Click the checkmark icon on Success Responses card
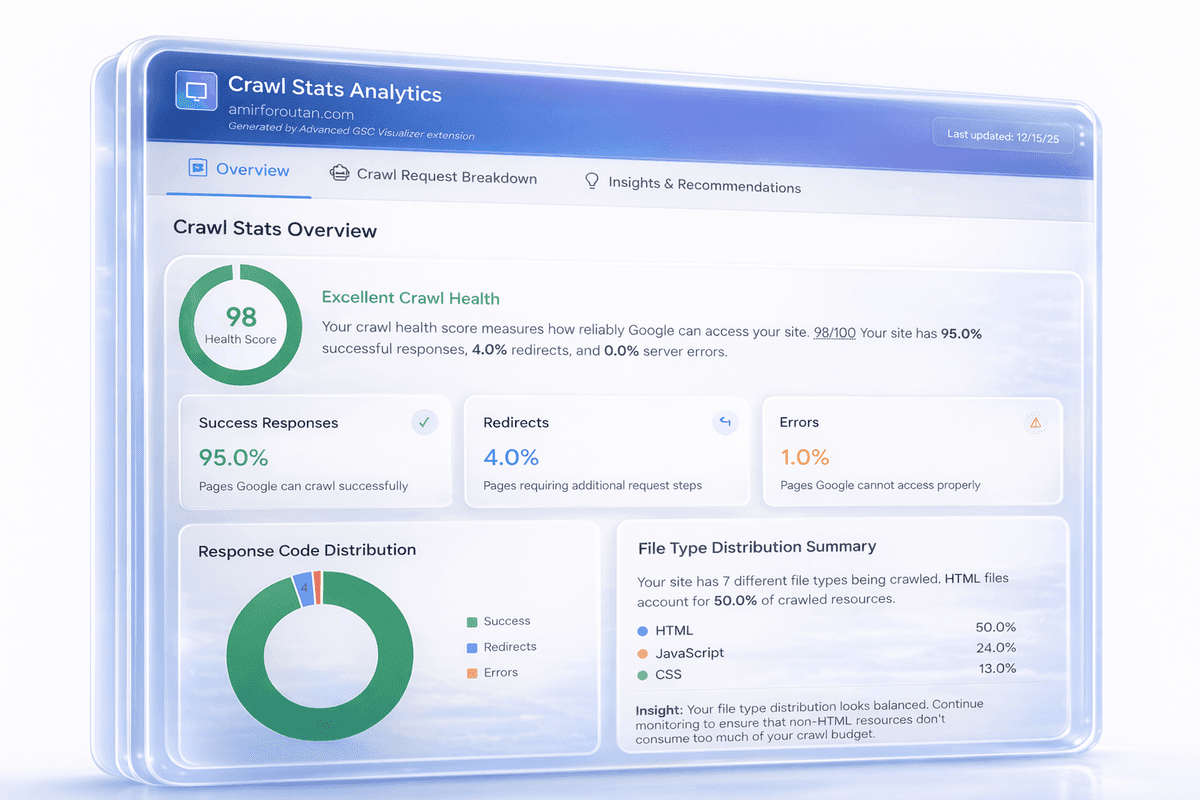The width and height of the screenshot is (1200, 800). point(424,422)
